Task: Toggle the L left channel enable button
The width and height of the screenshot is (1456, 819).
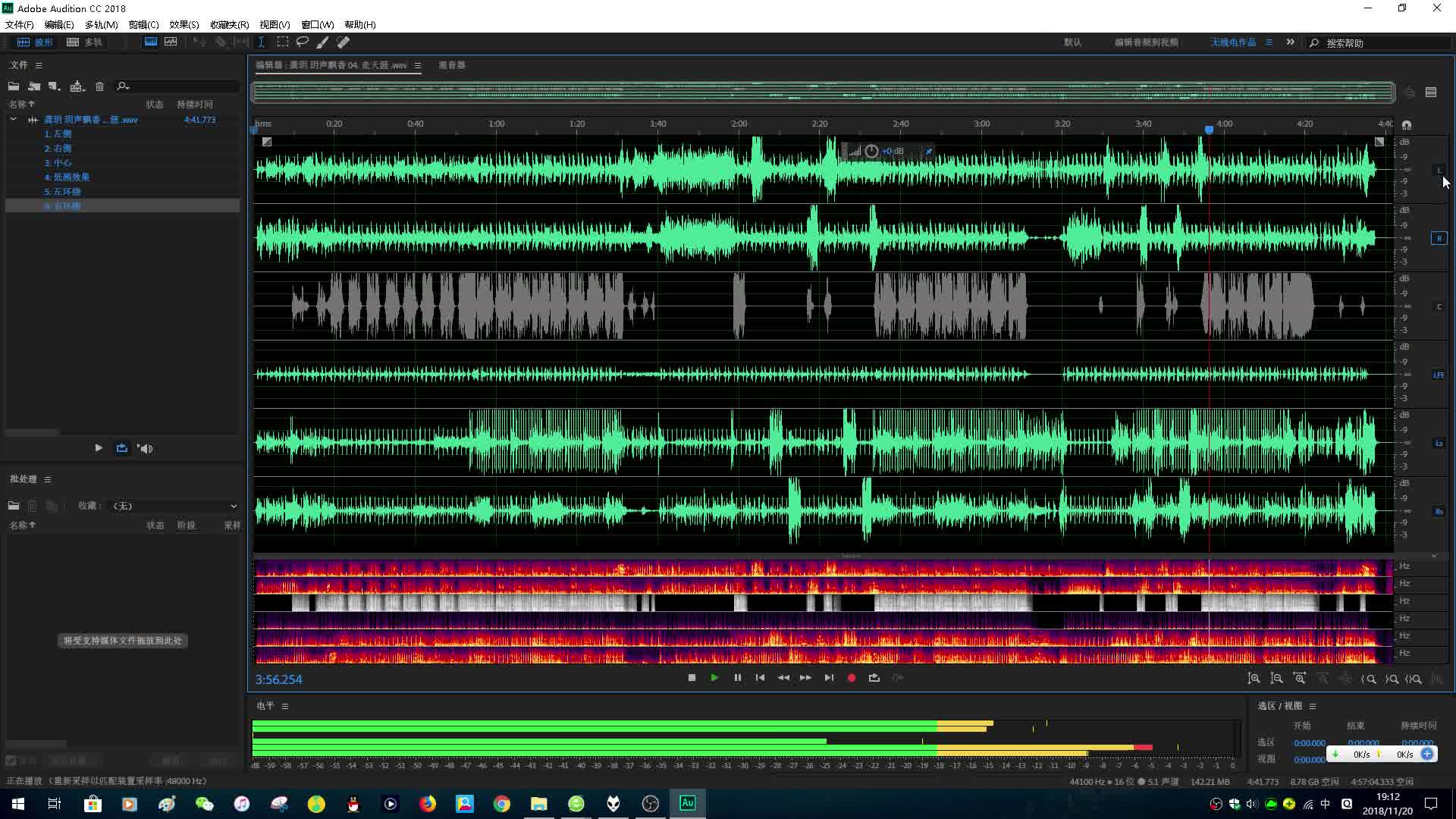Action: [x=1439, y=170]
